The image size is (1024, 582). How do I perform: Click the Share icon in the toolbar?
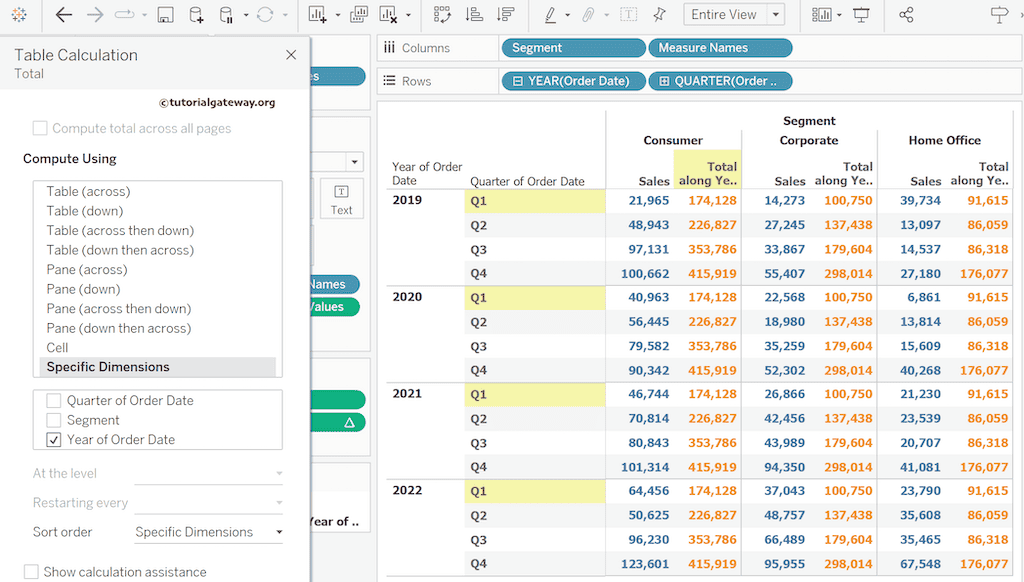(x=906, y=15)
